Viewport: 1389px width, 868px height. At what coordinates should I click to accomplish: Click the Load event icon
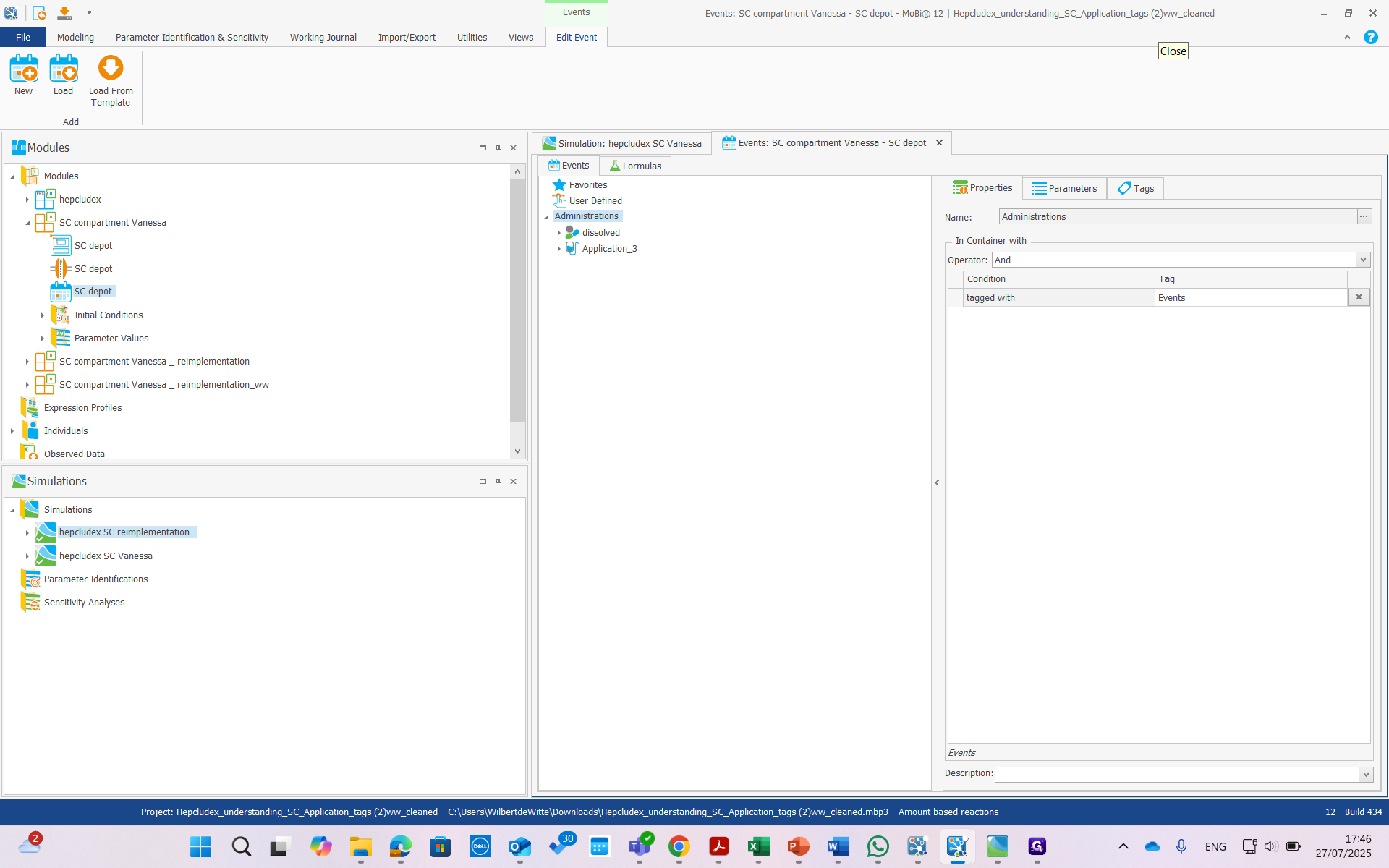pyautogui.click(x=63, y=69)
